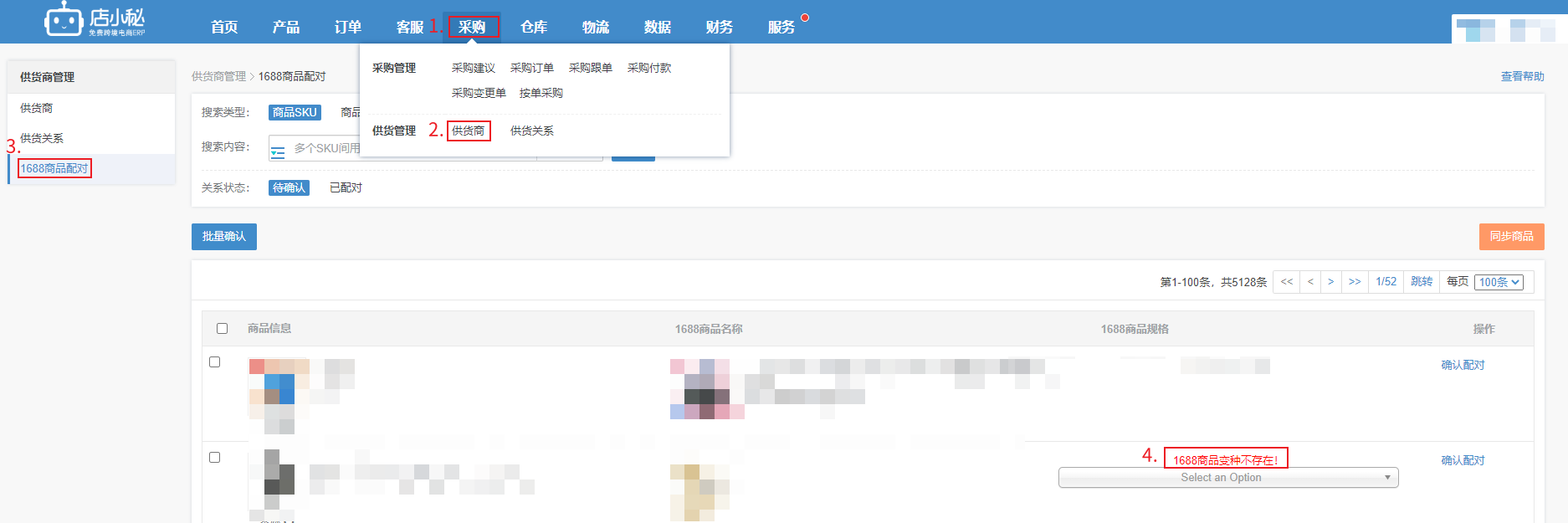Click the 店小秘 robot logo
The width and height of the screenshot is (1568, 523).
[95, 20]
